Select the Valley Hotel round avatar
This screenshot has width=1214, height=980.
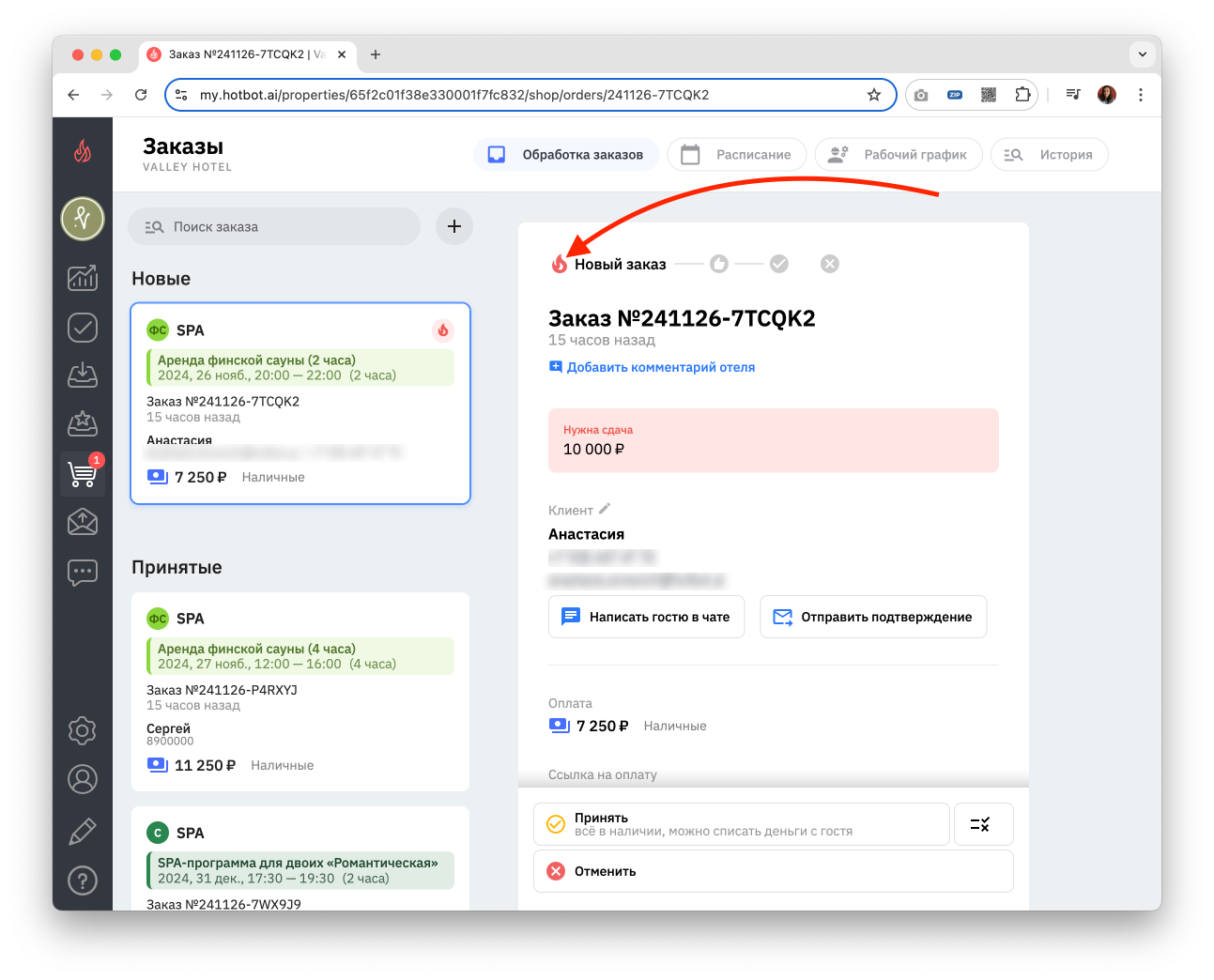tap(83, 219)
